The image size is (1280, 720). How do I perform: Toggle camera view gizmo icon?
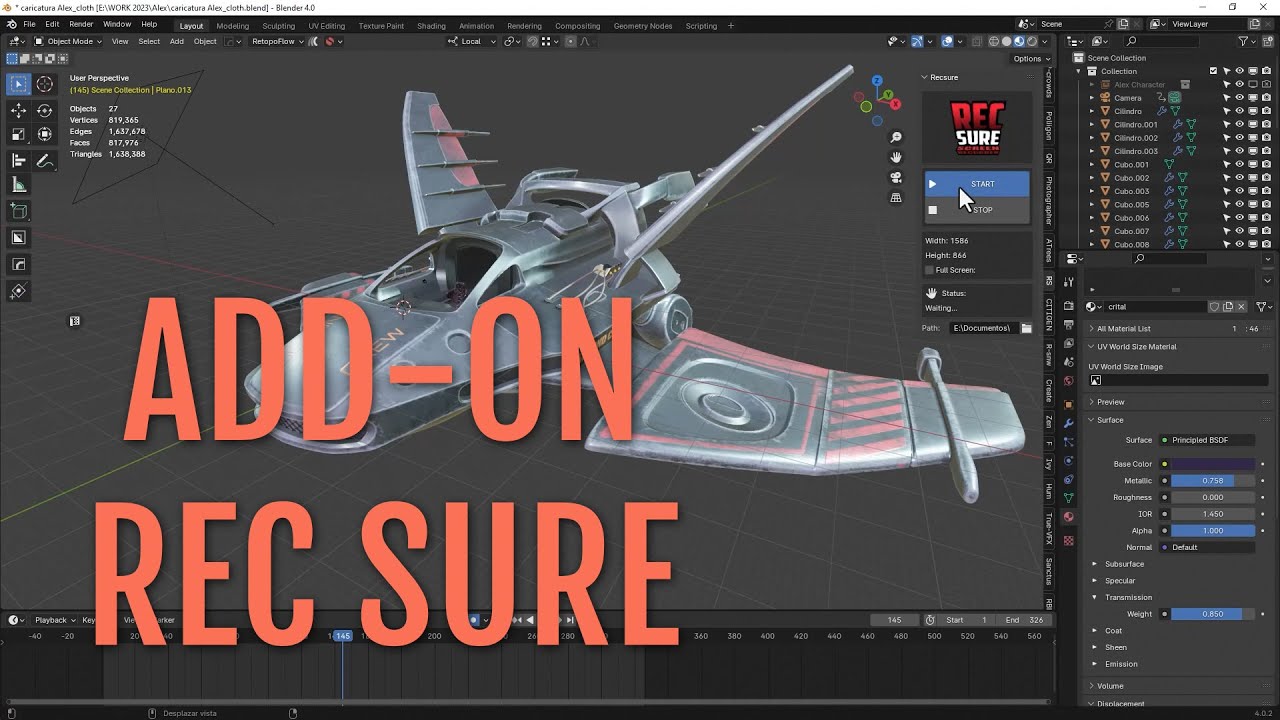(x=896, y=177)
